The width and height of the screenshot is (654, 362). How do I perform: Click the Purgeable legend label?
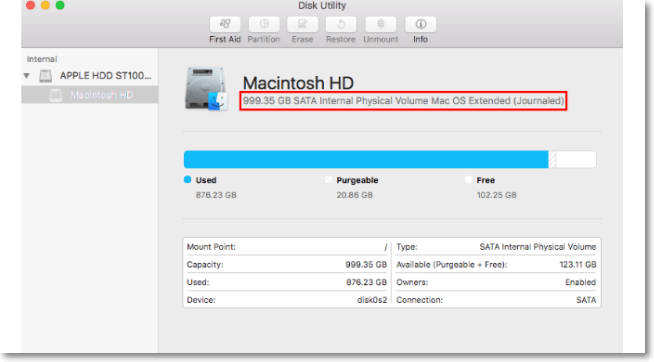coord(357,180)
